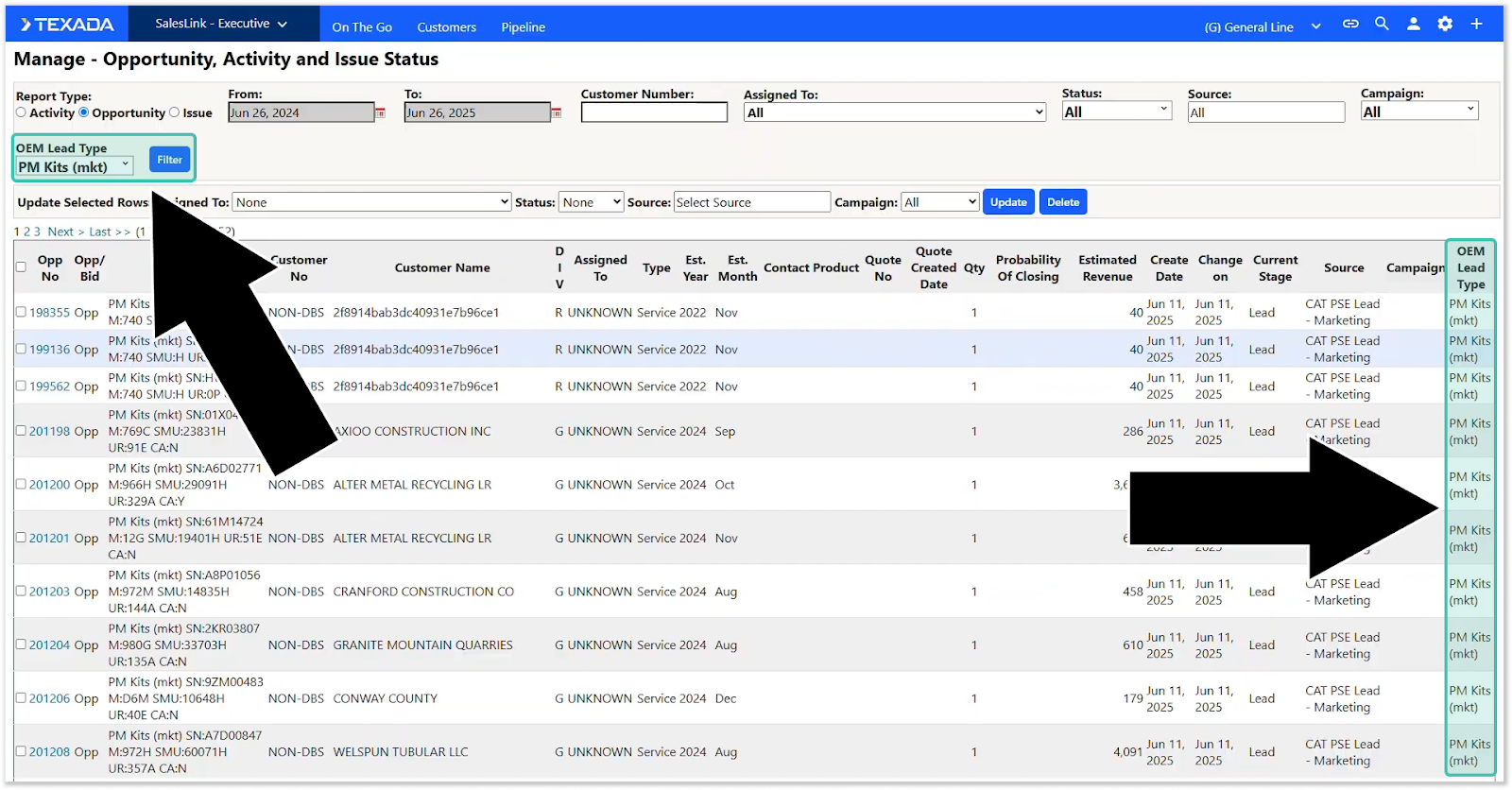Check the row for opportunity 201200
Screen dimensions: 1512x790
pyautogui.click(x=21, y=484)
